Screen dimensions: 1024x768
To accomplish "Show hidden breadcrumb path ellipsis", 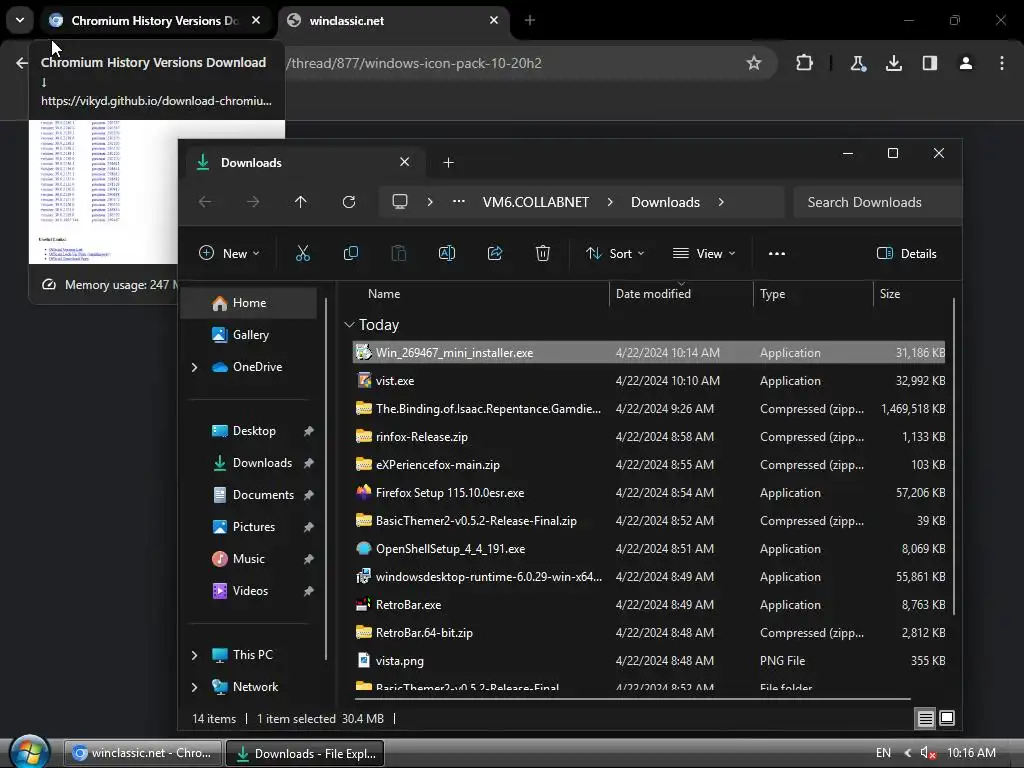I will point(459,202).
